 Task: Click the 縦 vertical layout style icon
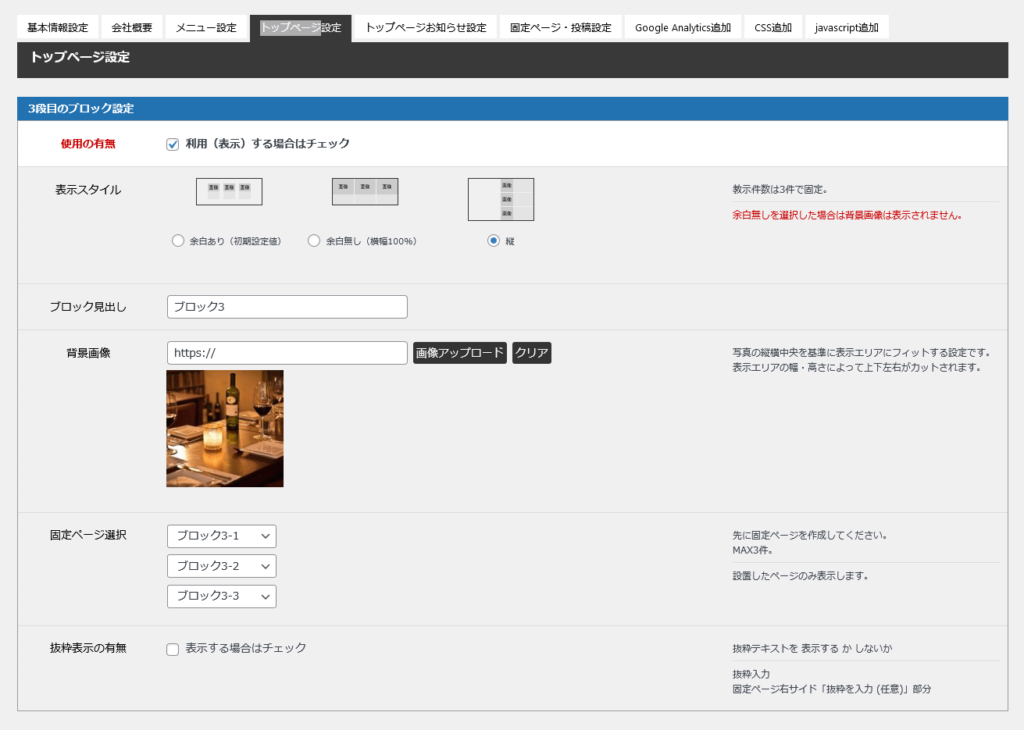coord(501,199)
